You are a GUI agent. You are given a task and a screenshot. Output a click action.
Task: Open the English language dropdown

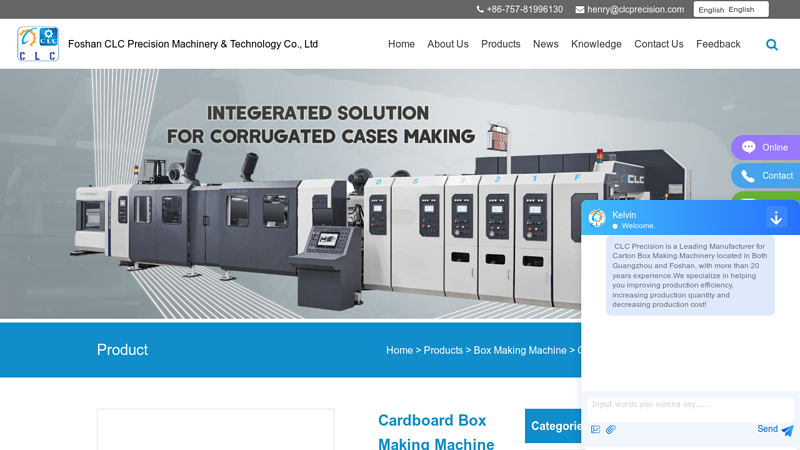pos(731,9)
